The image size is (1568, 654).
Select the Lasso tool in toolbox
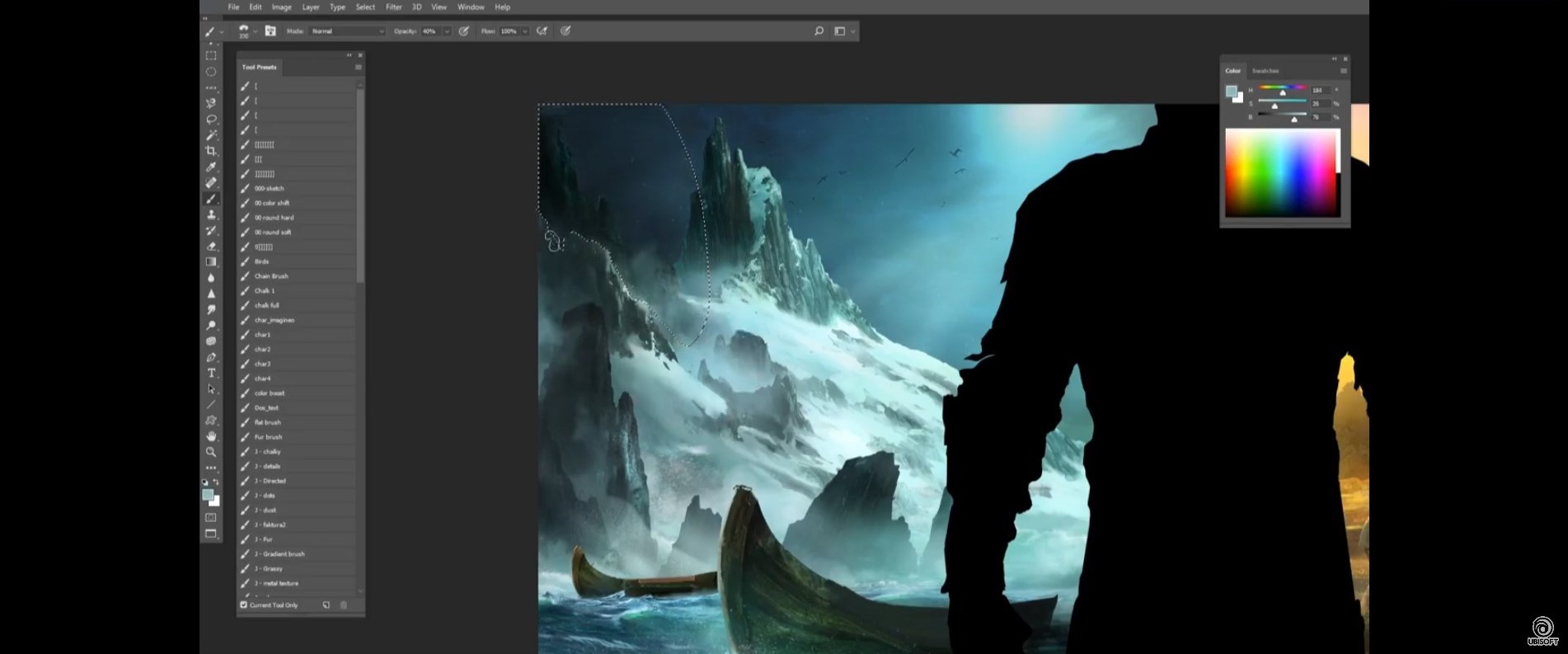point(211,119)
